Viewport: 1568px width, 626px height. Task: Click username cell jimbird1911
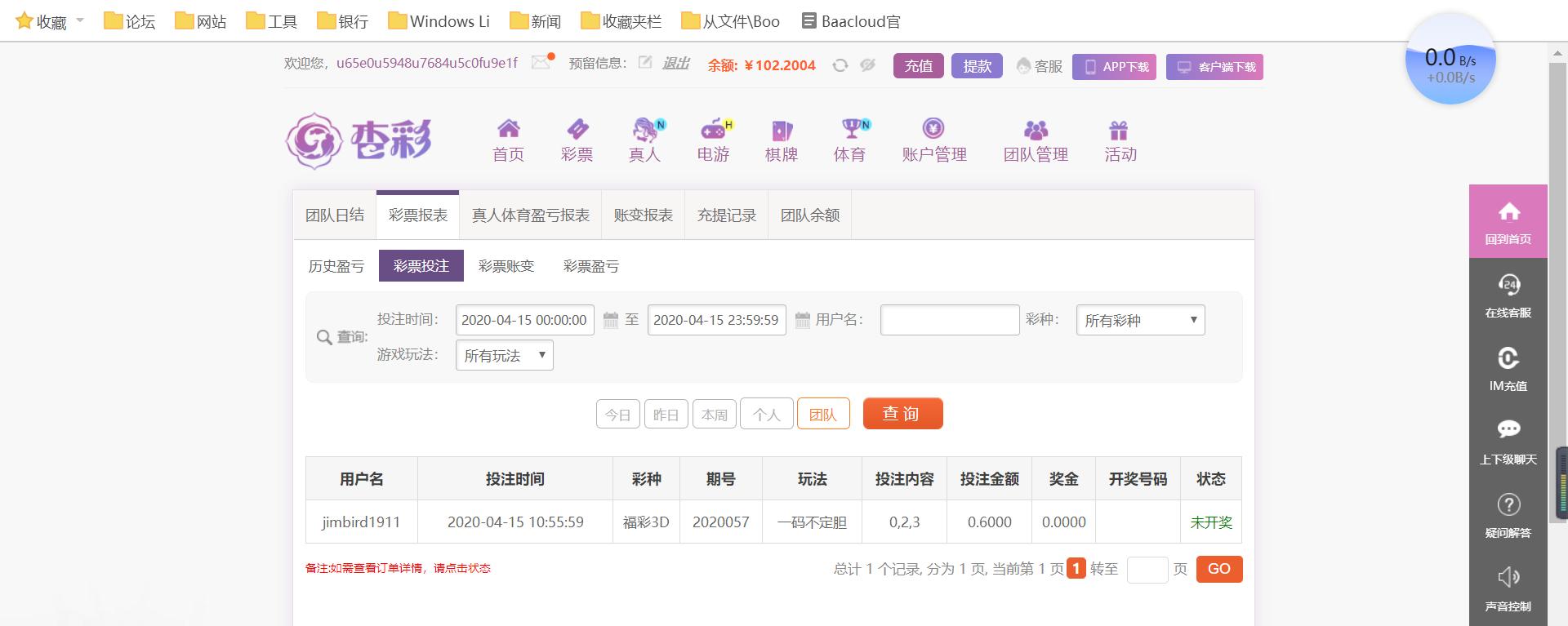pyautogui.click(x=361, y=522)
